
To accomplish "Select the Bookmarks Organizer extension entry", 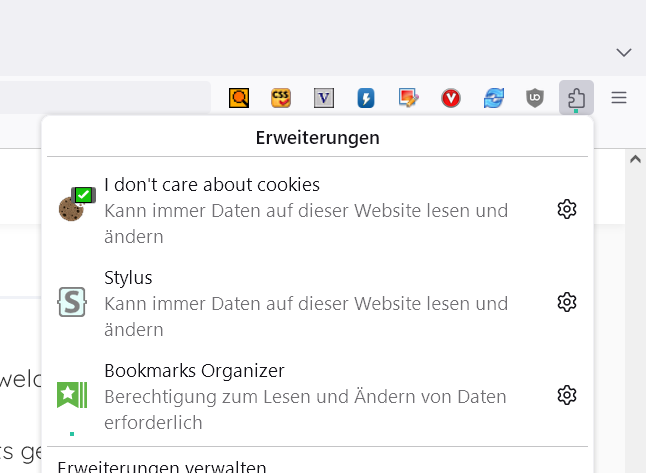I will 300,396.
